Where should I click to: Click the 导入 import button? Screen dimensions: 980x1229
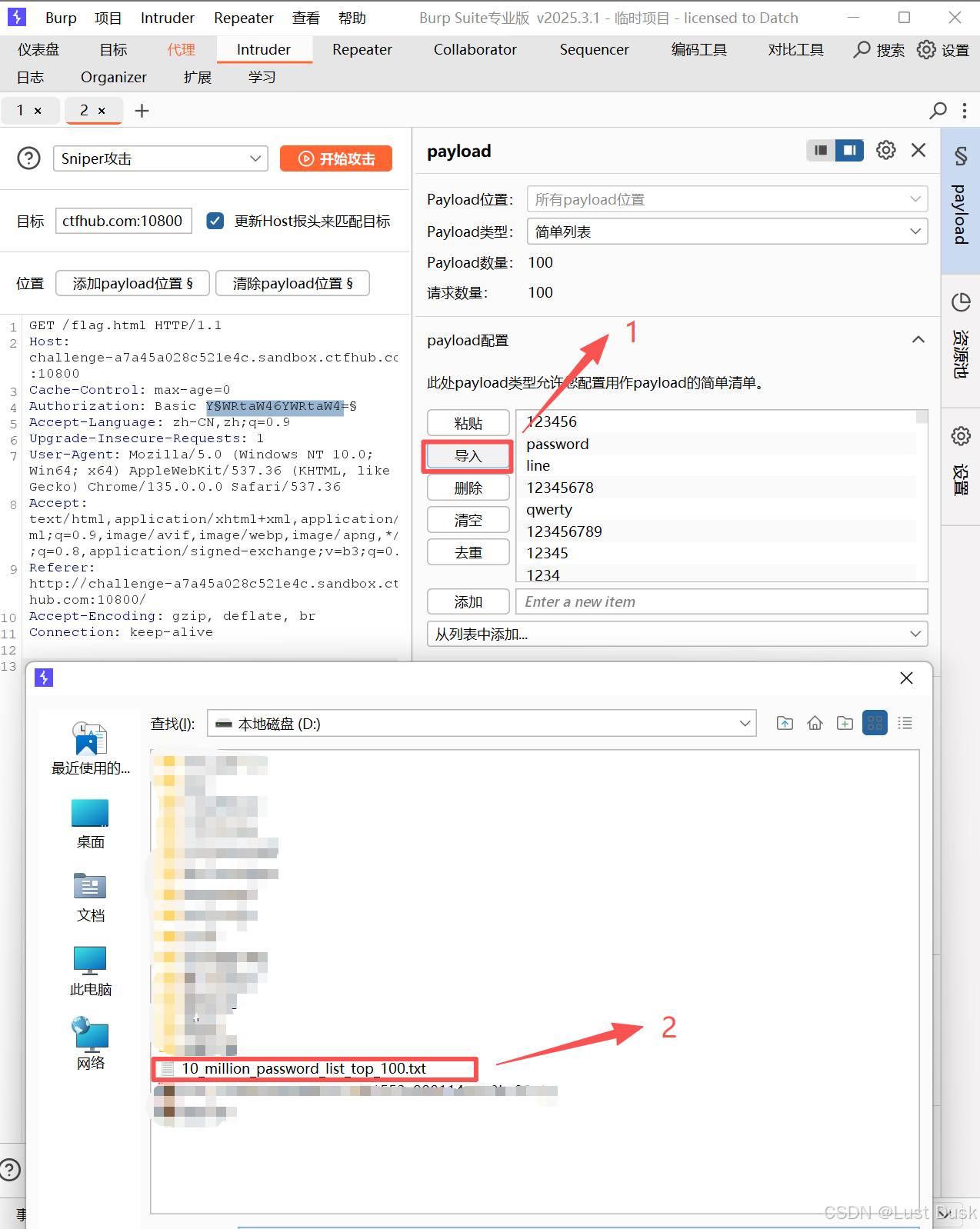(468, 456)
